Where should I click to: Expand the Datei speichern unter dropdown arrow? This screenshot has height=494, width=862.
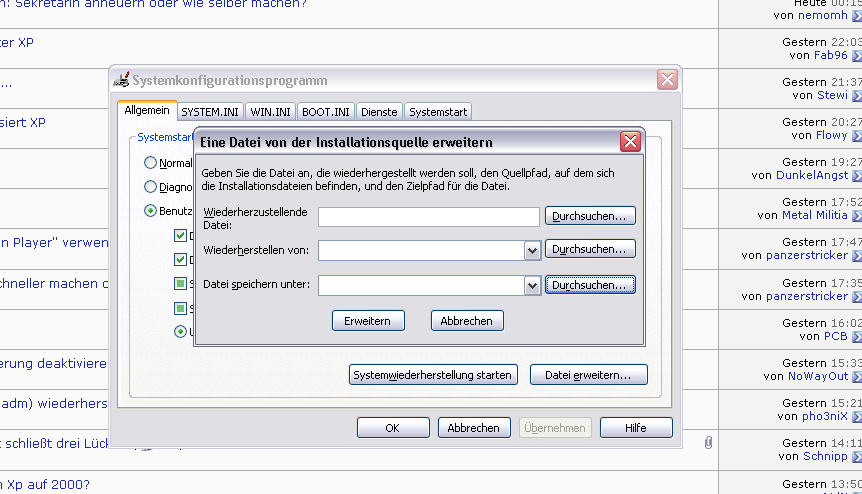point(532,286)
